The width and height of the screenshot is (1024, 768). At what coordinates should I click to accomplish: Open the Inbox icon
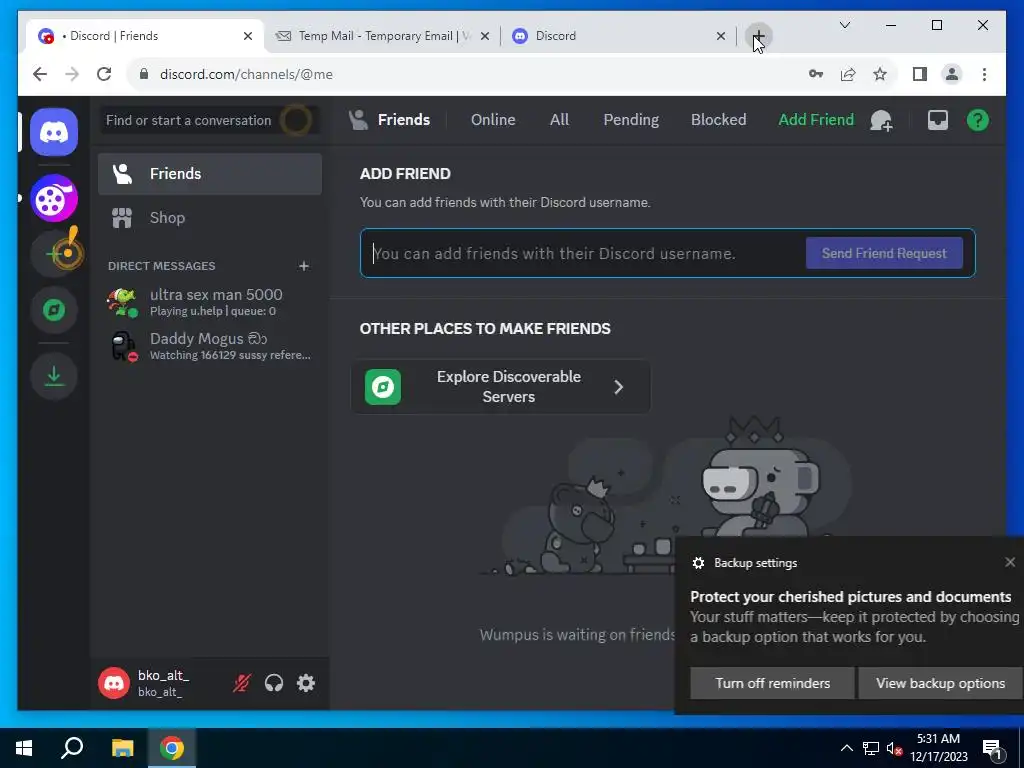click(938, 120)
